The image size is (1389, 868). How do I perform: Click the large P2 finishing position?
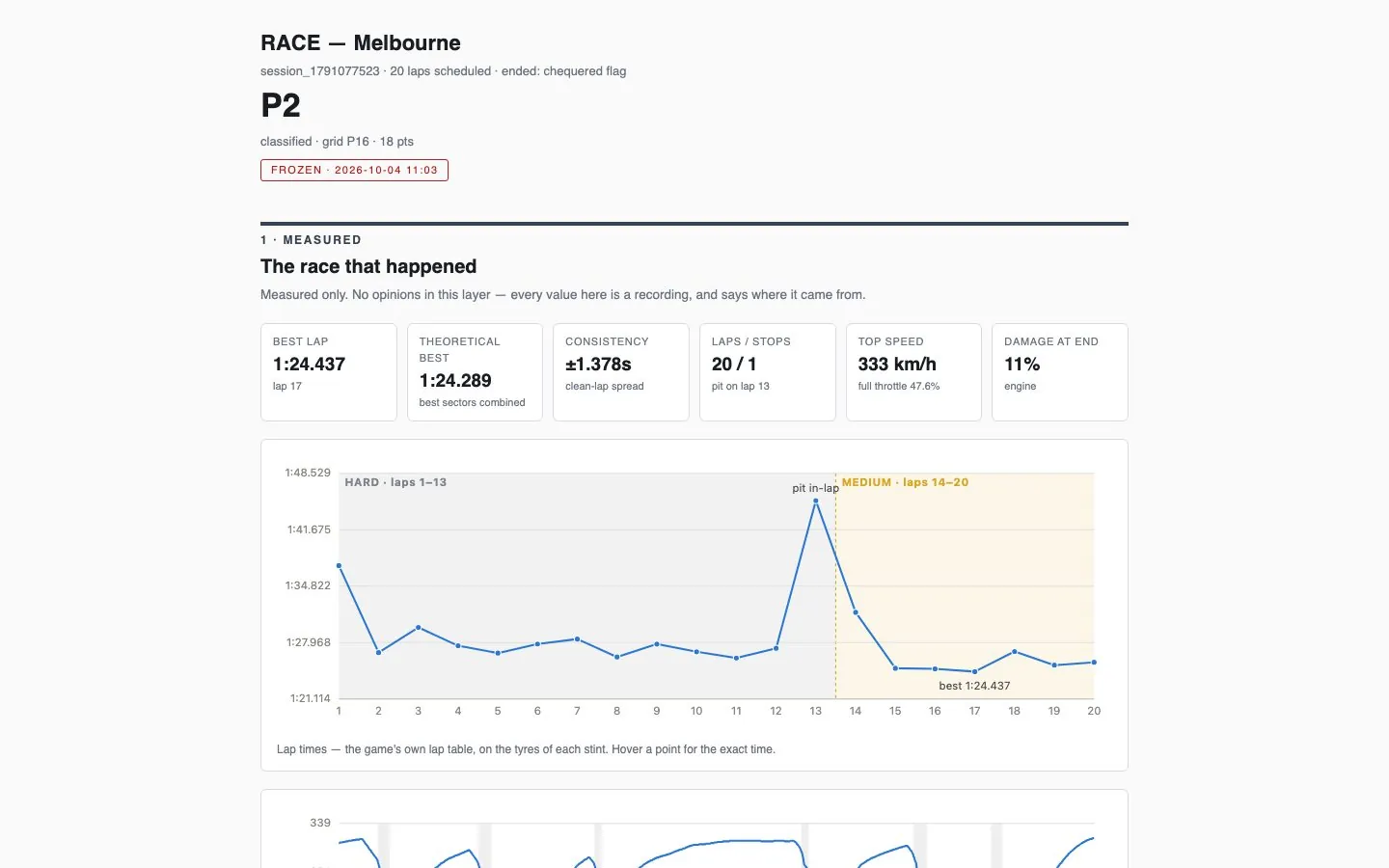pyautogui.click(x=281, y=105)
